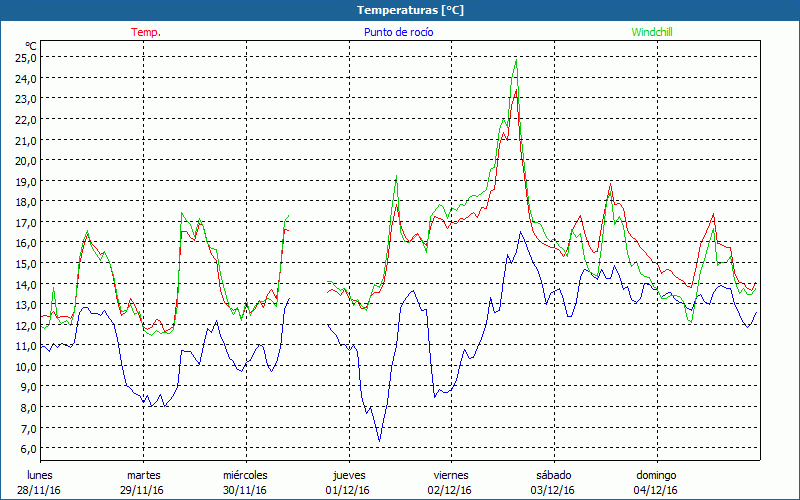This screenshot has height=500, width=800.
Task: Select the jueves day label
Action: tap(348, 475)
